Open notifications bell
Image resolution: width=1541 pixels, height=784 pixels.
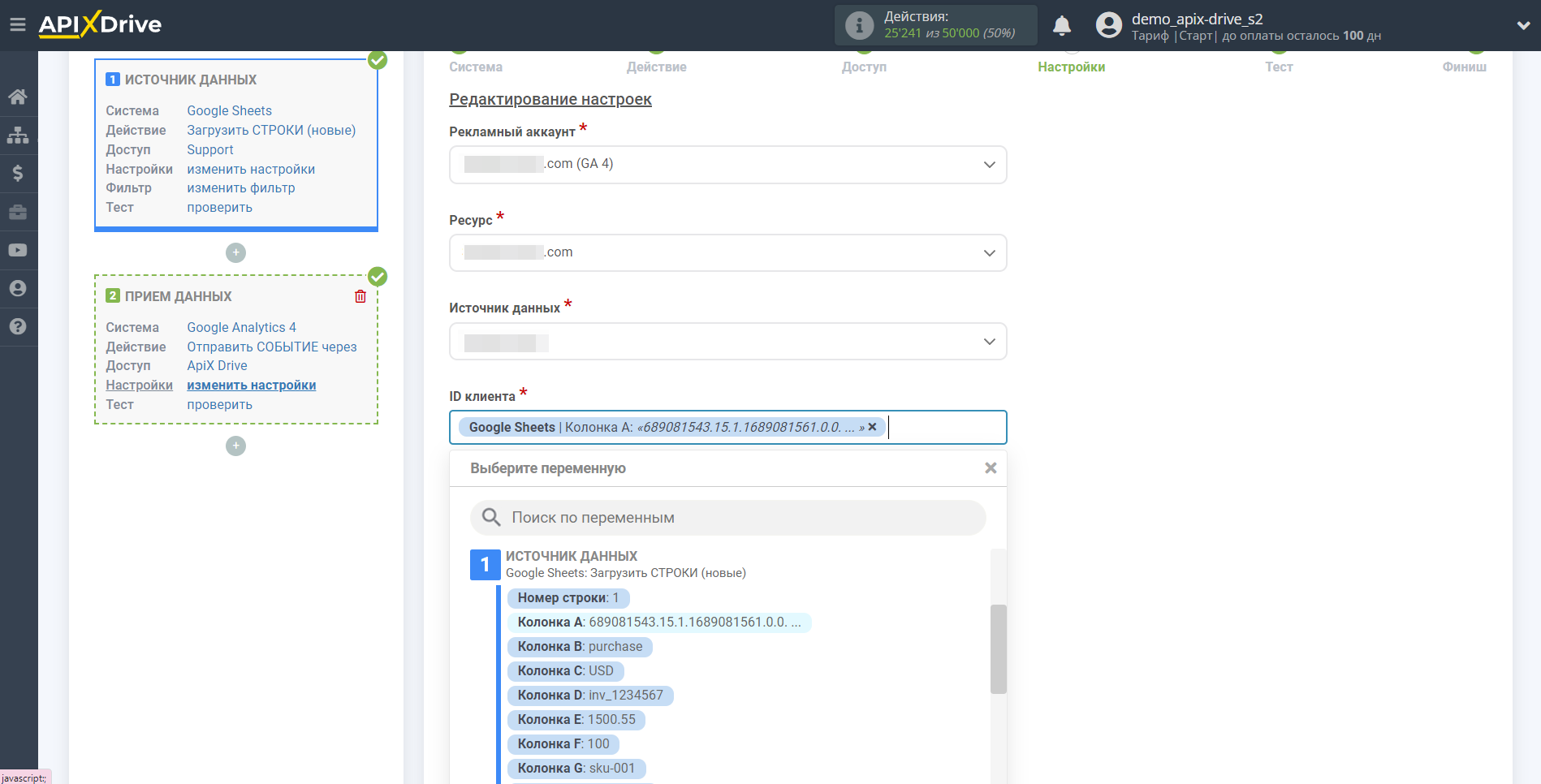click(x=1062, y=26)
